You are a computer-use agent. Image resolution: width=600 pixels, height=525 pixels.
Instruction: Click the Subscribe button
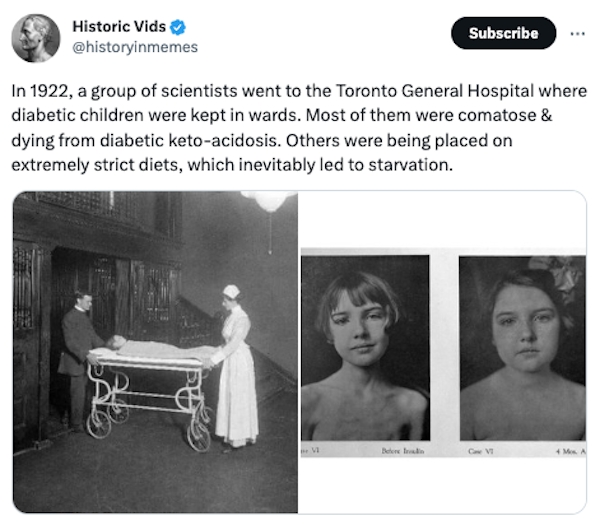tap(502, 33)
